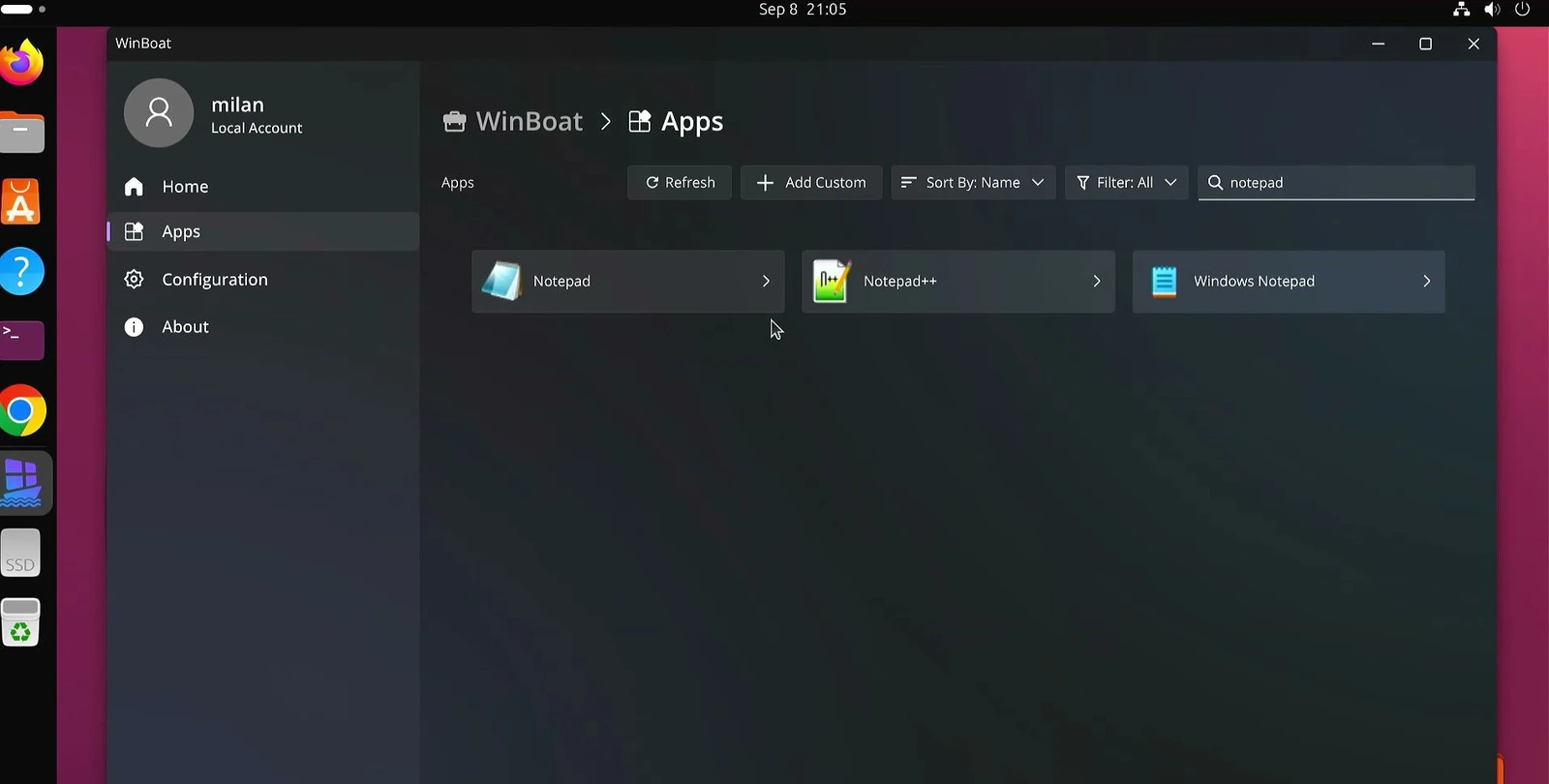The height and width of the screenshot is (784, 1549).
Task: Click the top bar clock date
Action: tap(803, 10)
